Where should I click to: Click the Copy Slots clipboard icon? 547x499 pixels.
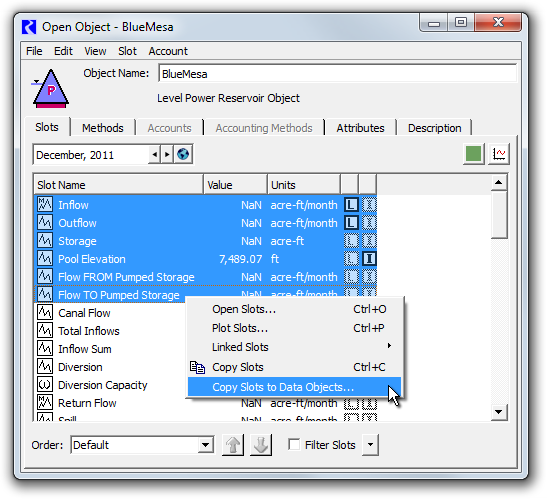point(197,367)
